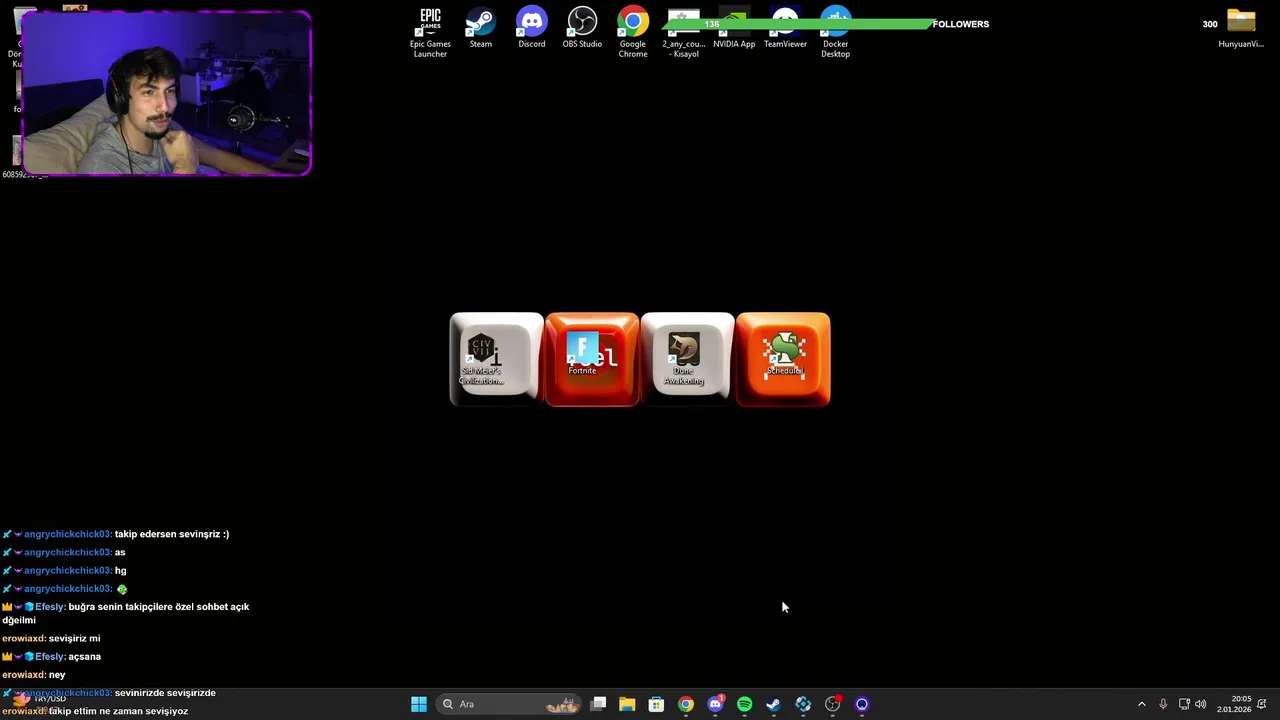Open Task View on the taskbar
The height and width of the screenshot is (720, 1280).
598,704
